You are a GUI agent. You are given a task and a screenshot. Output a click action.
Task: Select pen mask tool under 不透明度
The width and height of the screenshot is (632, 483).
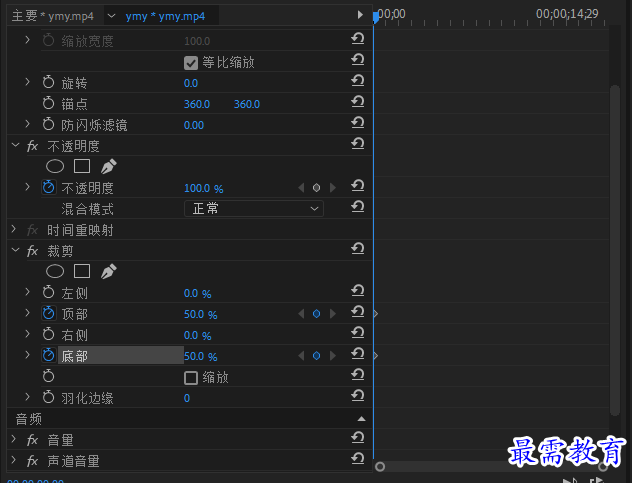point(108,166)
